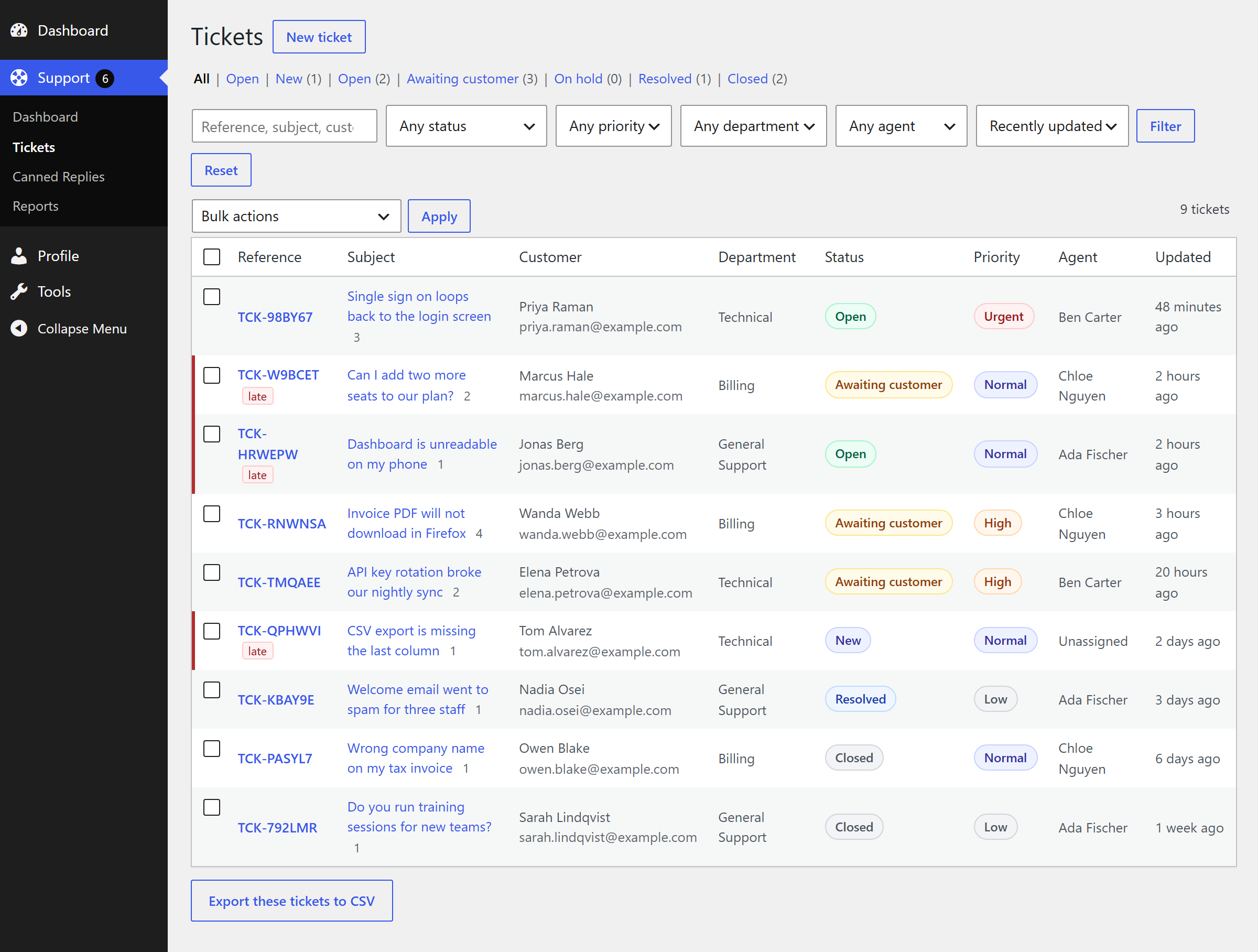Click the Updated column header
Screen dimensions: 1258x952
tap(1183, 257)
